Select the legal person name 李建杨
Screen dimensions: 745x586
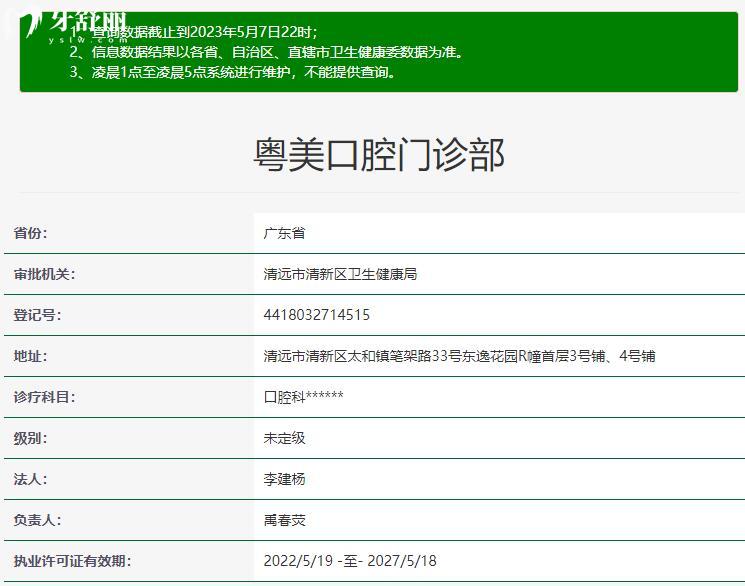pyautogui.click(x=284, y=479)
